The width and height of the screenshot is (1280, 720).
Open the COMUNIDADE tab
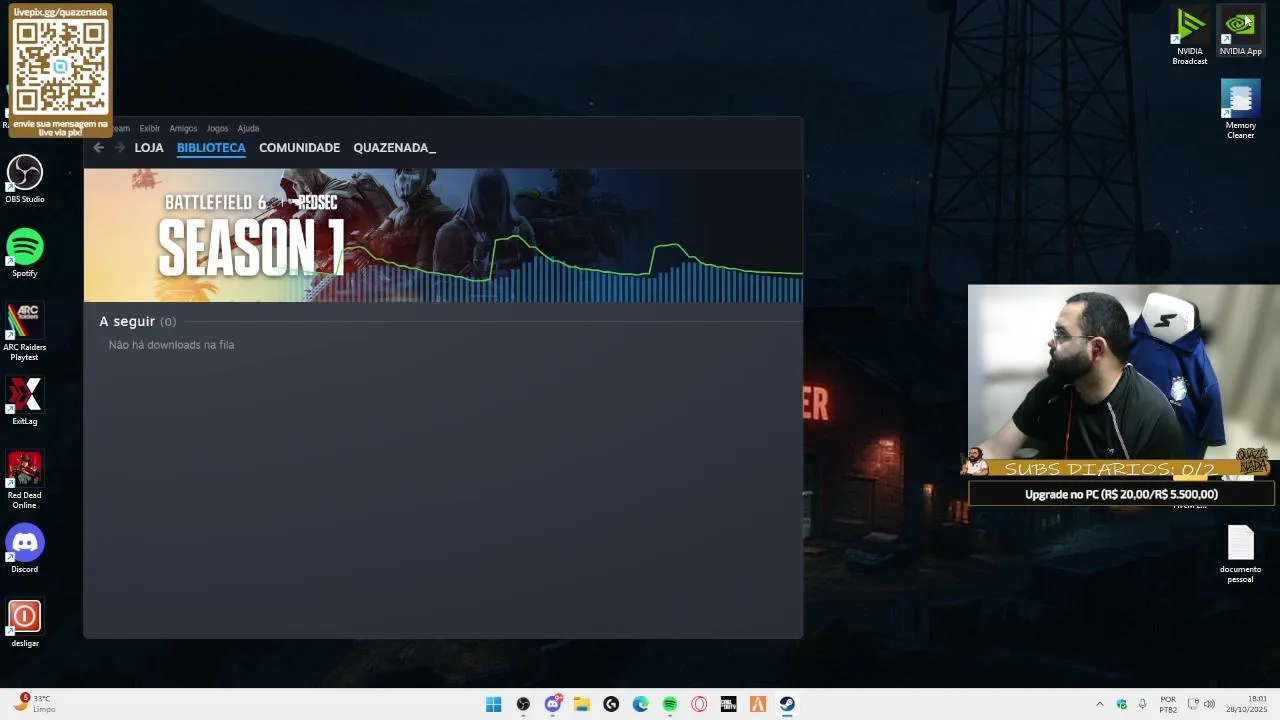[x=299, y=147]
